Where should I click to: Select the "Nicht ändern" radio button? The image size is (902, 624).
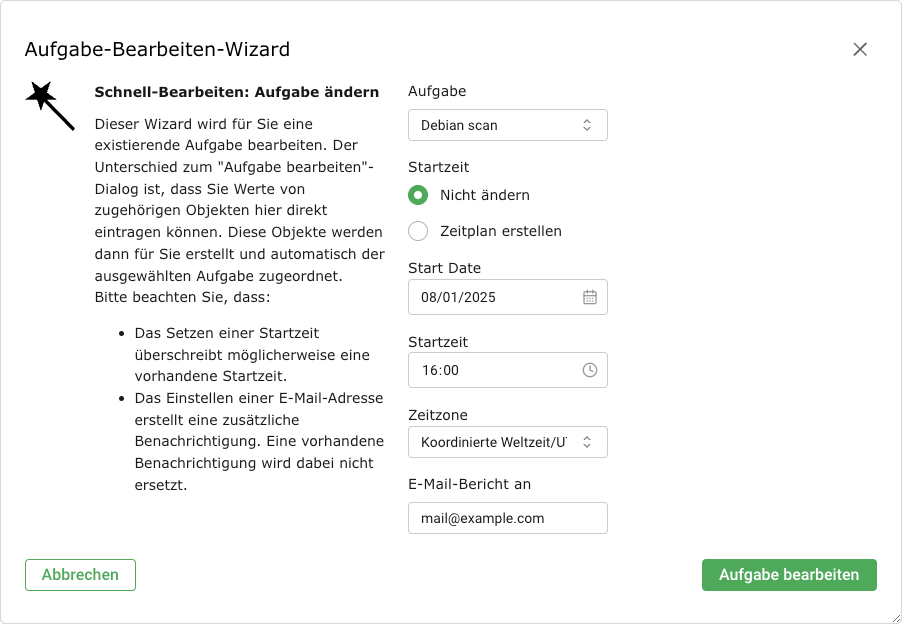point(419,195)
